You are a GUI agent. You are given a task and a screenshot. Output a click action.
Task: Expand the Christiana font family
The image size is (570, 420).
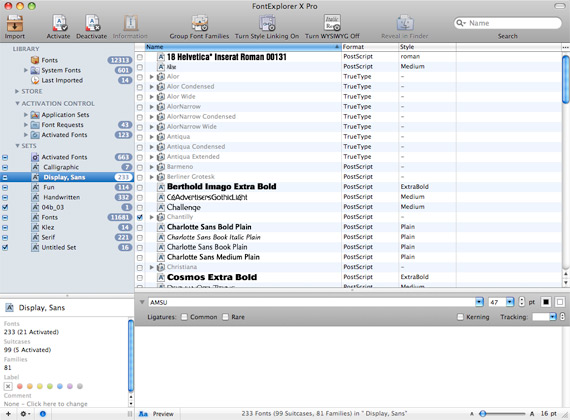point(152,267)
